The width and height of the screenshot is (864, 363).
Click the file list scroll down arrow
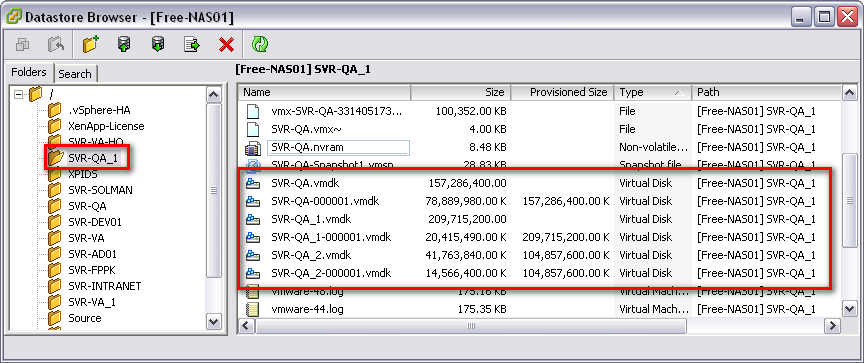point(850,309)
